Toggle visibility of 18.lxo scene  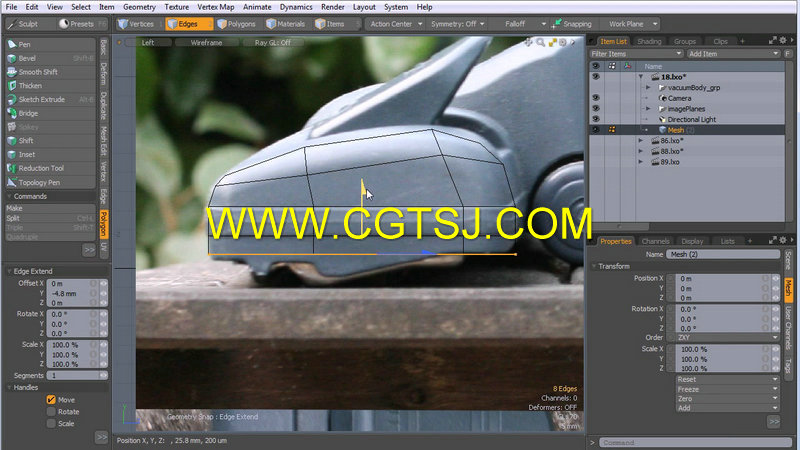(595, 77)
